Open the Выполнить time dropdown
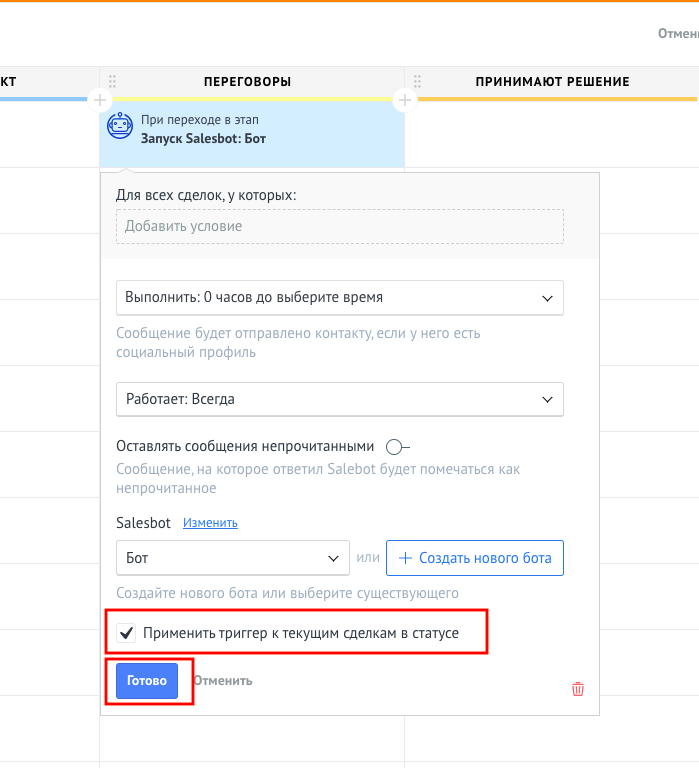This screenshot has height=768, width=699. (x=339, y=298)
